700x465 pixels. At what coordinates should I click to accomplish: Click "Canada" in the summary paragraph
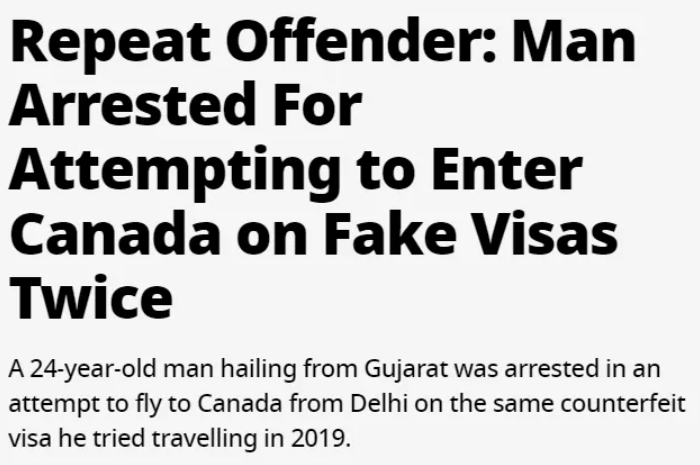[240, 404]
